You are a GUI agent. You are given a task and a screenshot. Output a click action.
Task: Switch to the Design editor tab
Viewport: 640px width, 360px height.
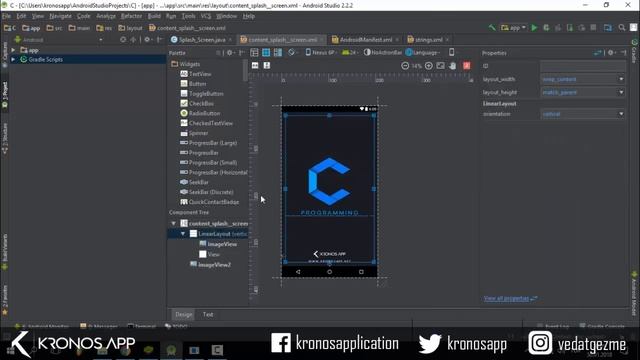click(184, 314)
